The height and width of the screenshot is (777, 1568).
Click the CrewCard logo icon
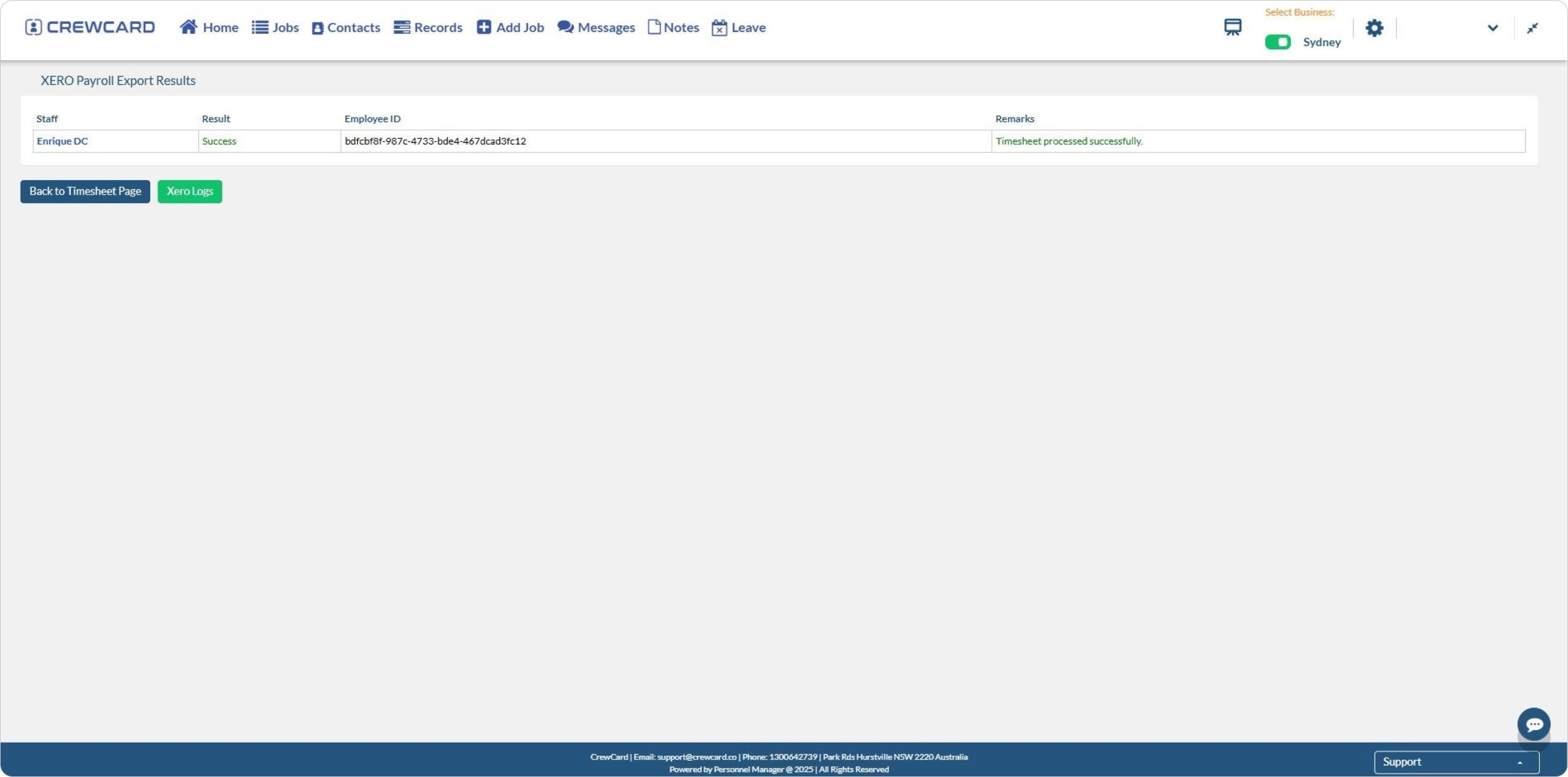[x=33, y=28]
